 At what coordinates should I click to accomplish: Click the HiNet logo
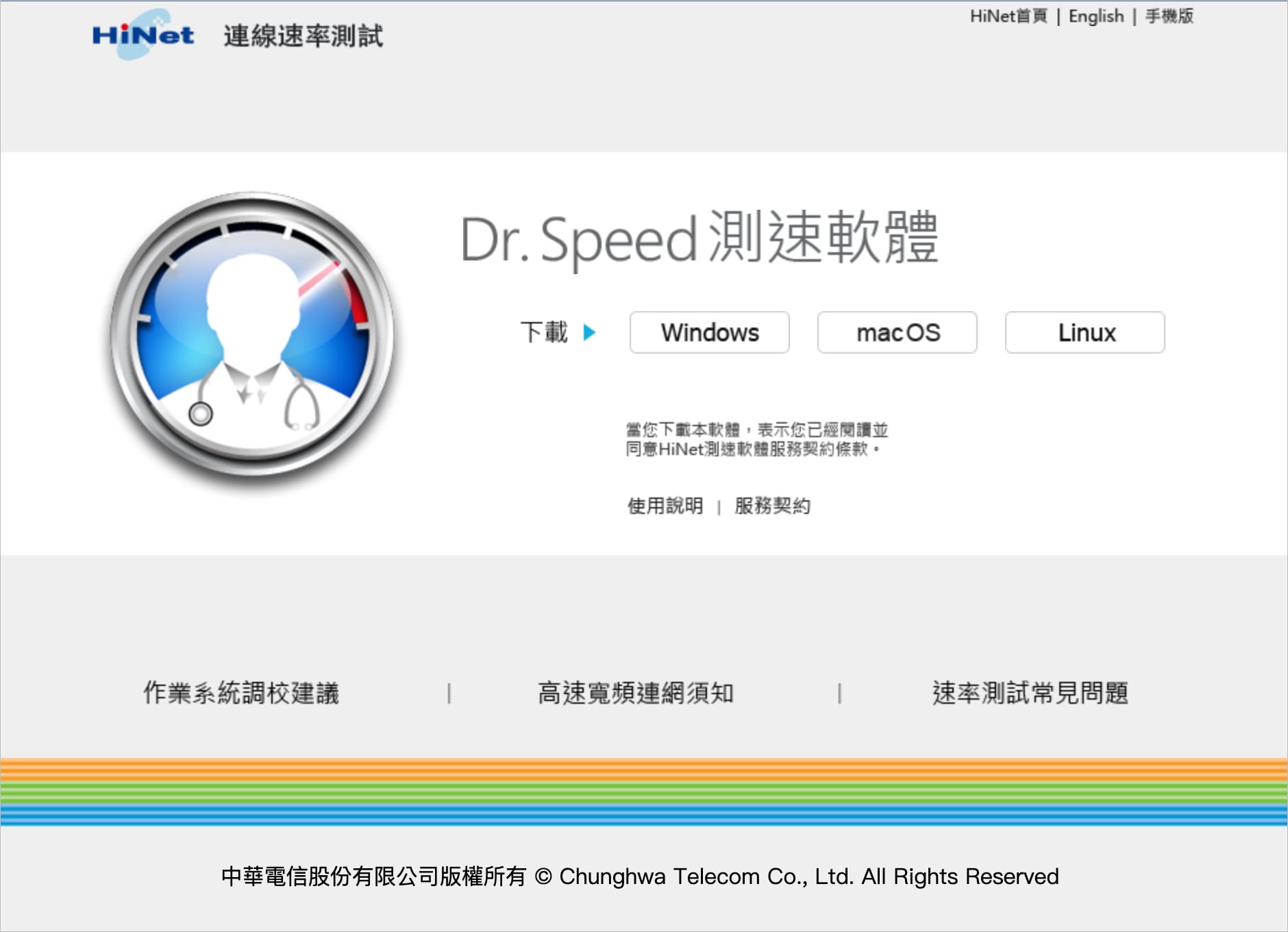click(143, 34)
